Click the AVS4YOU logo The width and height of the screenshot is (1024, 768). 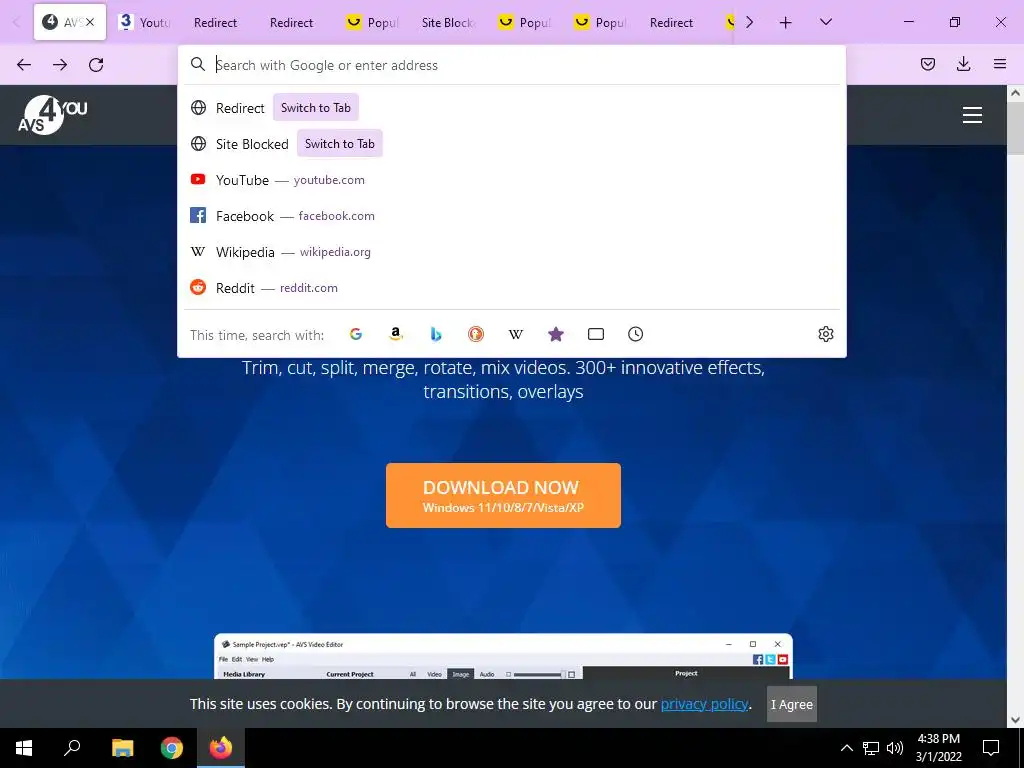point(53,115)
